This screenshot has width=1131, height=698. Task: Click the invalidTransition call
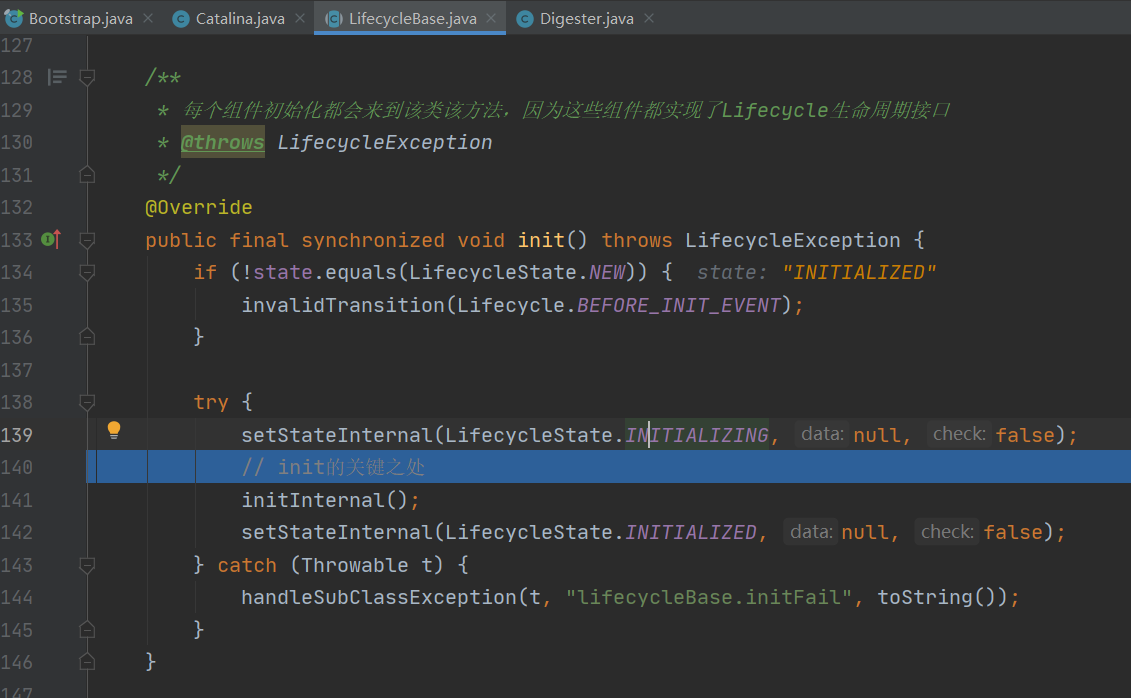pyautogui.click(x=343, y=305)
